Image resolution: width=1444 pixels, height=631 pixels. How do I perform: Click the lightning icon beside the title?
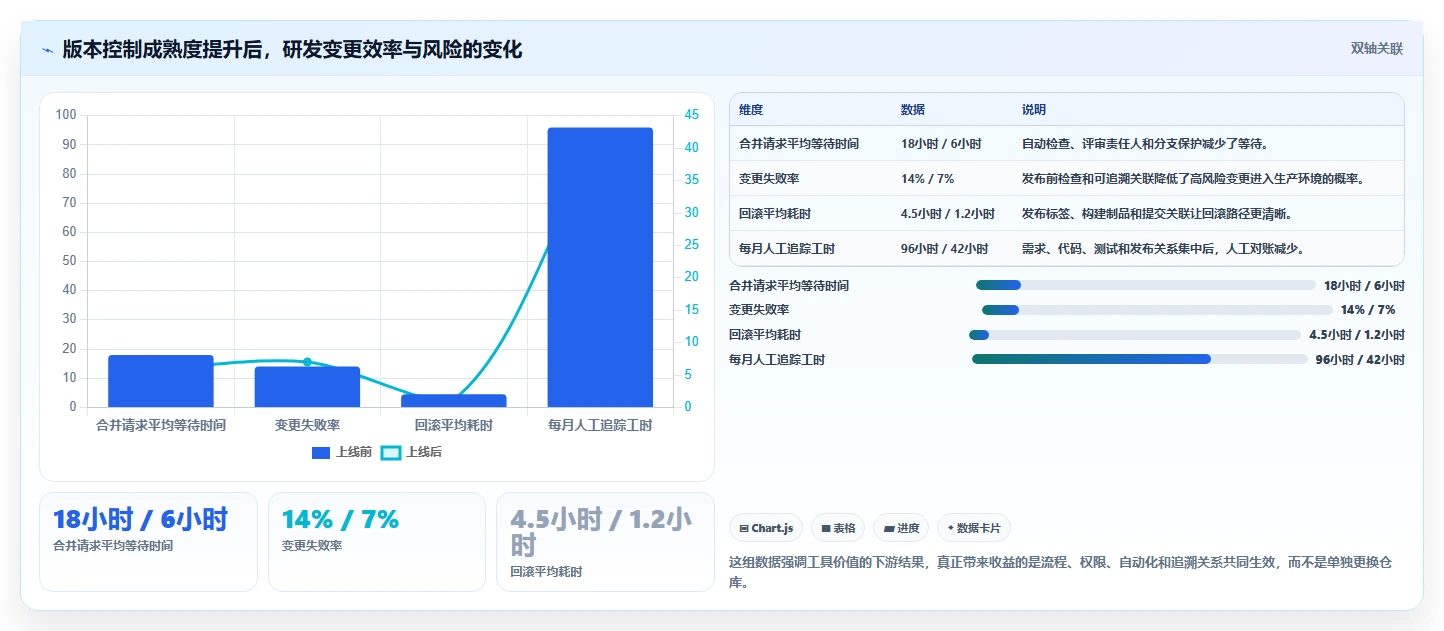pos(47,50)
